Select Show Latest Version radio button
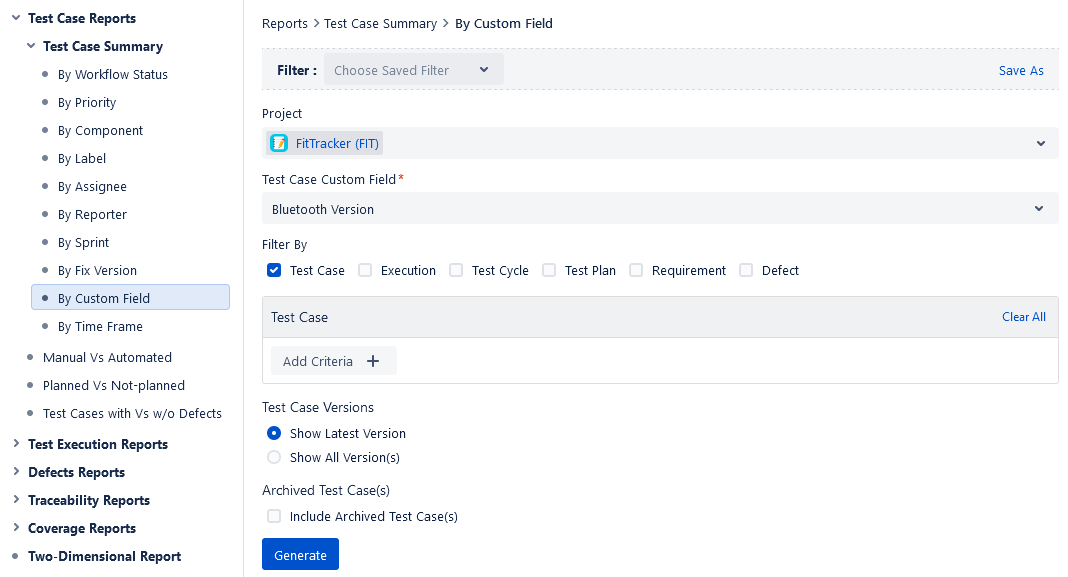This screenshot has width=1068, height=577. [273, 433]
